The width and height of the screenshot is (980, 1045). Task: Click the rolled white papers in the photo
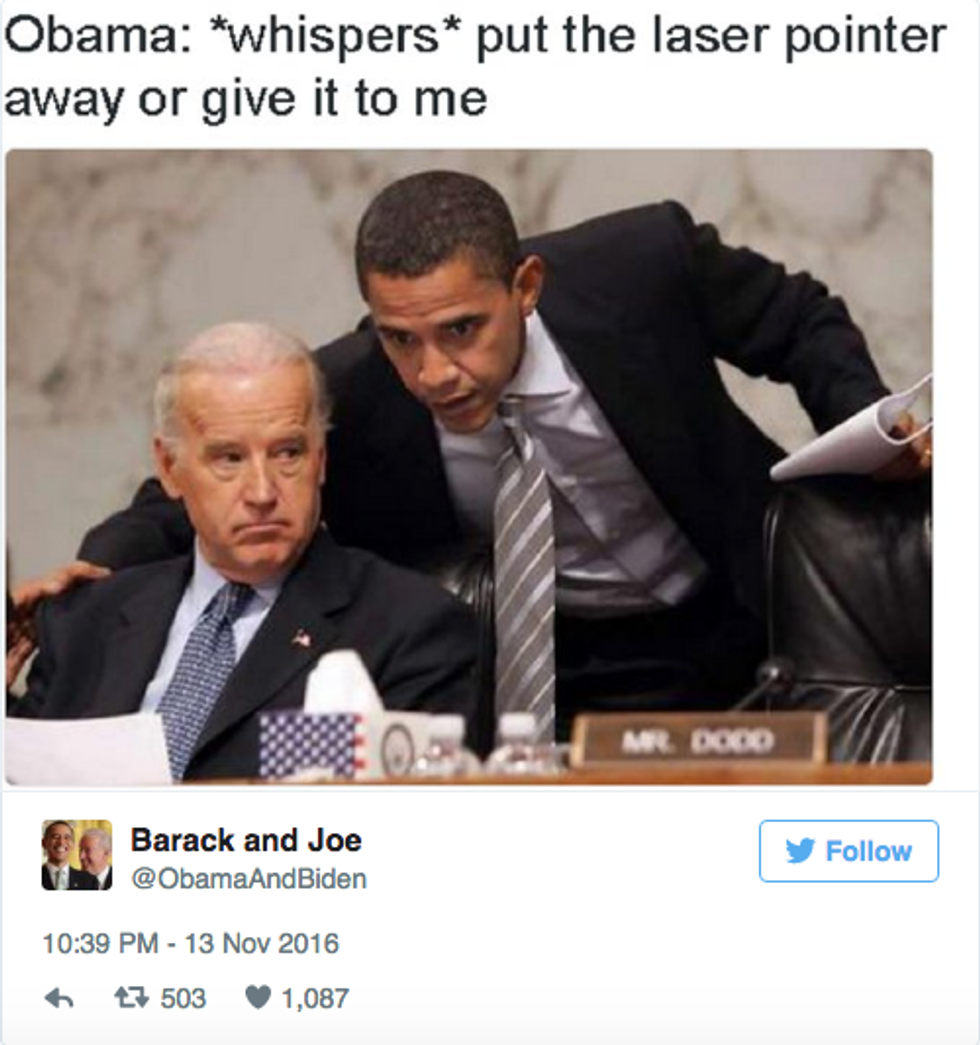pos(851,438)
